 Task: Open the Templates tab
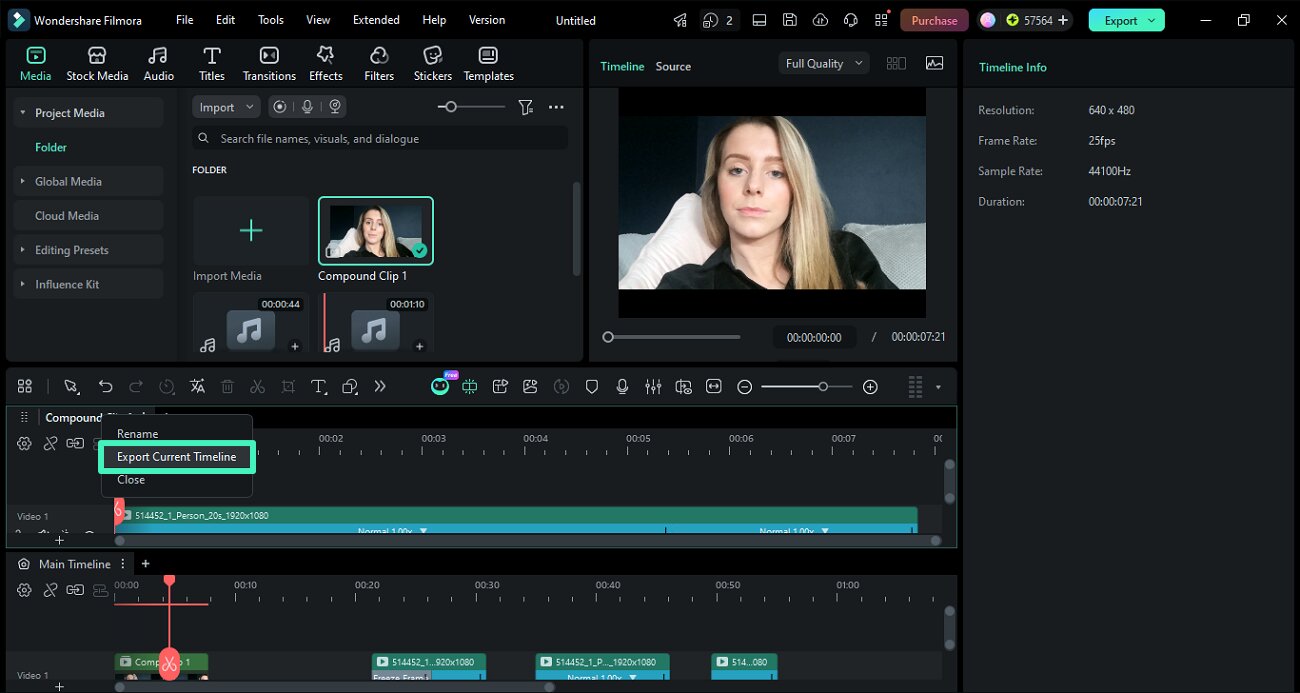(488, 64)
